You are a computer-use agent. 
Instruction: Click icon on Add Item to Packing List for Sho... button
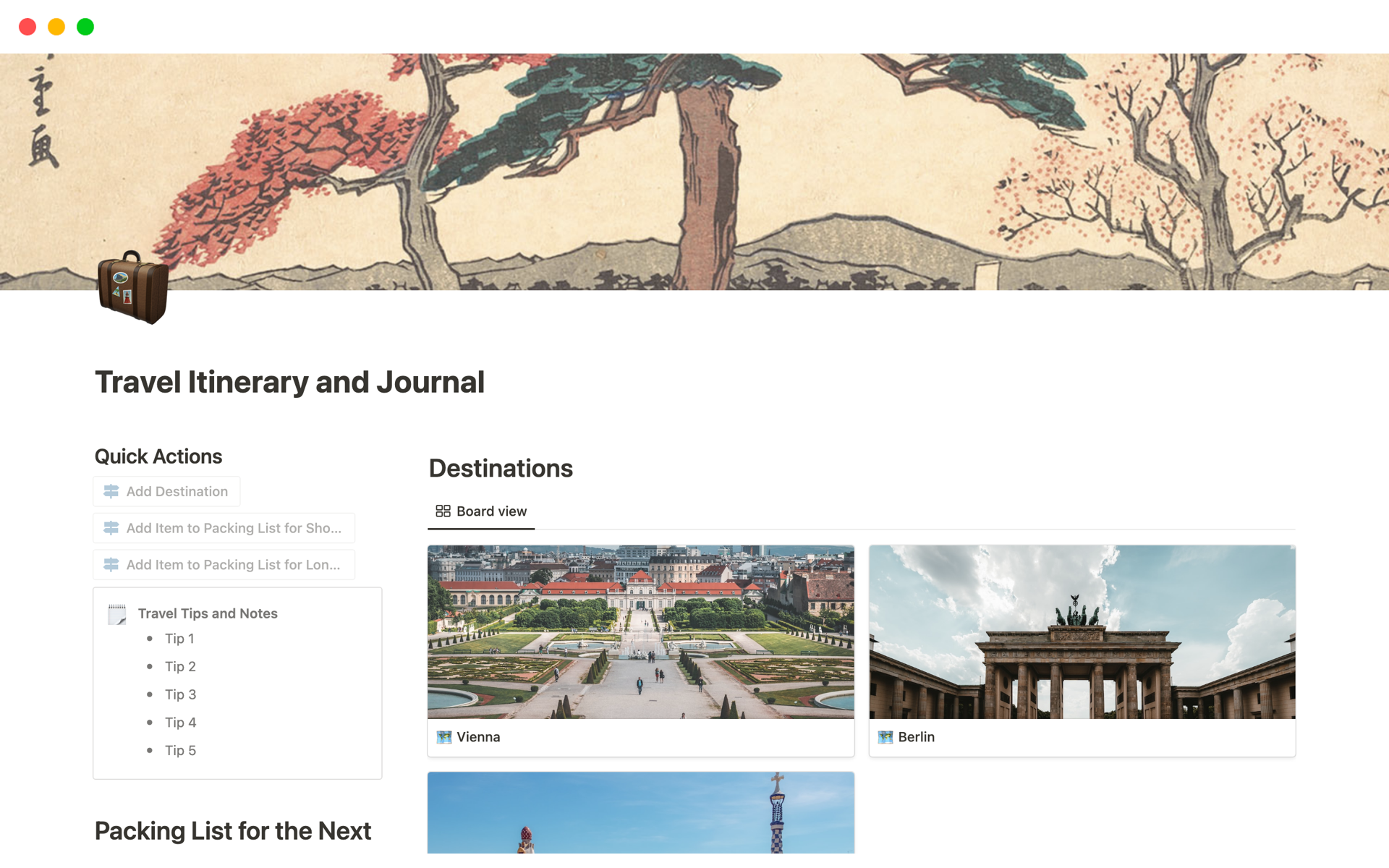tap(111, 528)
